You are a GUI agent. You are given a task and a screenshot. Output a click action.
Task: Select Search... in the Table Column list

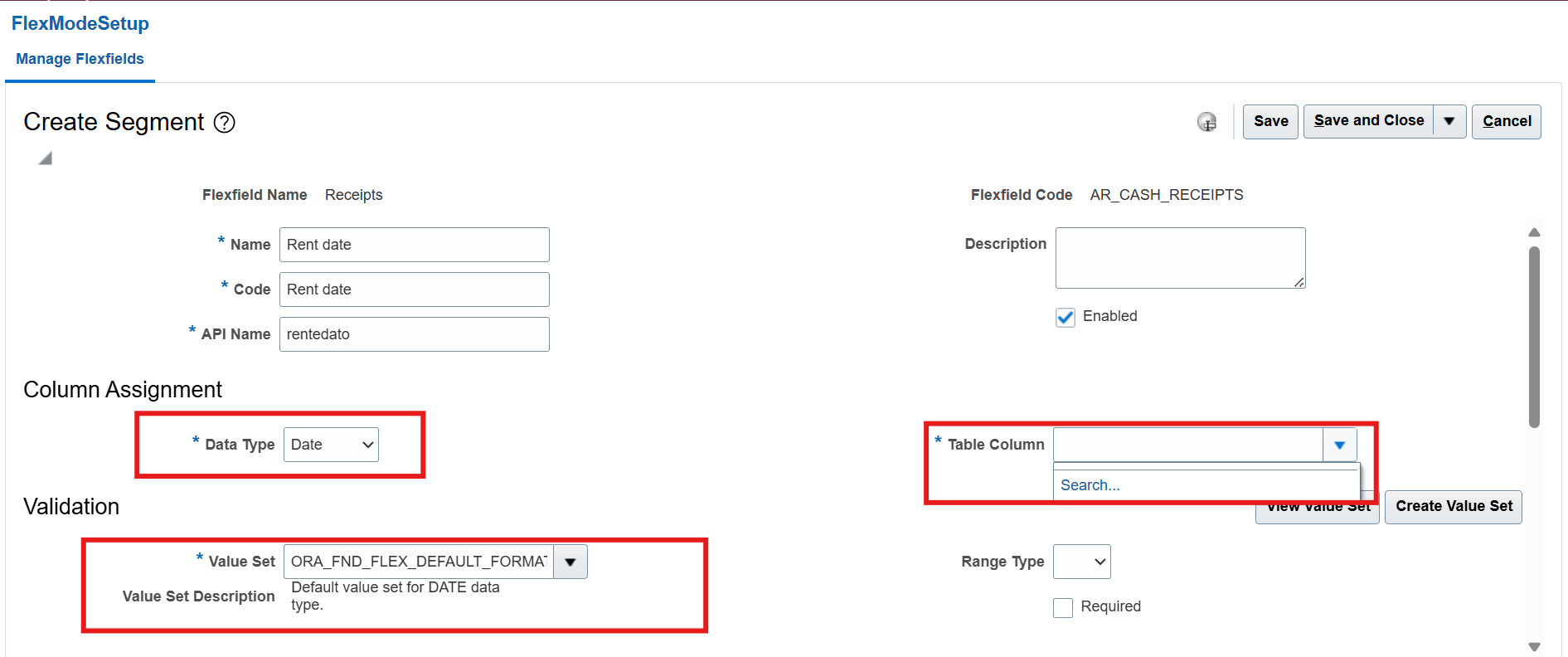click(1090, 484)
